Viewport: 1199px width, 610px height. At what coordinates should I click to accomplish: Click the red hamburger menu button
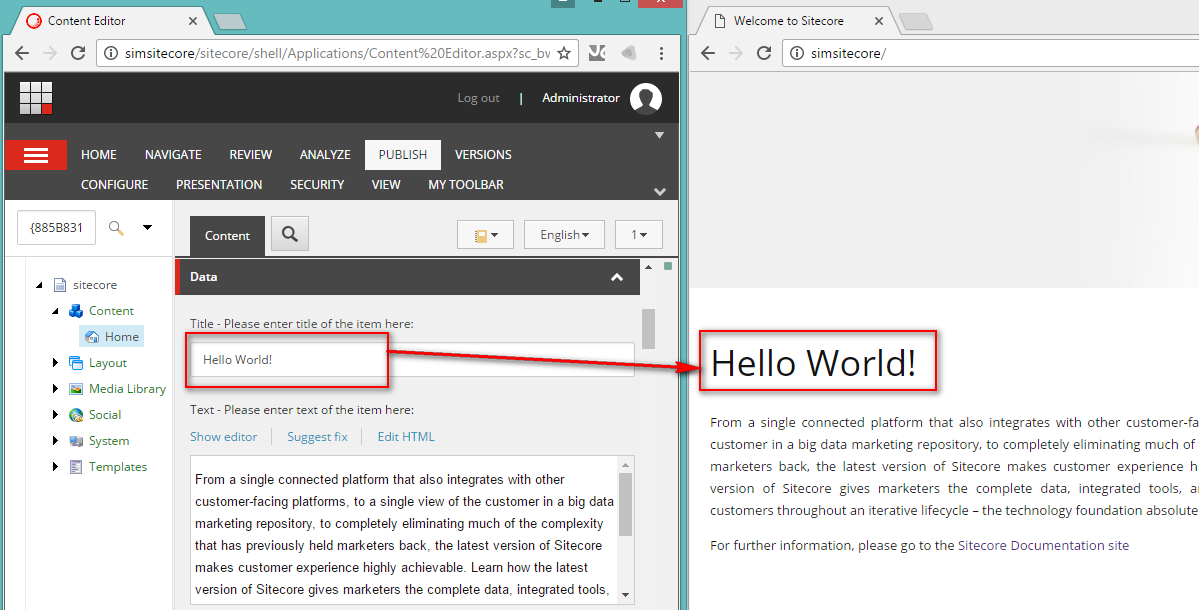point(36,155)
